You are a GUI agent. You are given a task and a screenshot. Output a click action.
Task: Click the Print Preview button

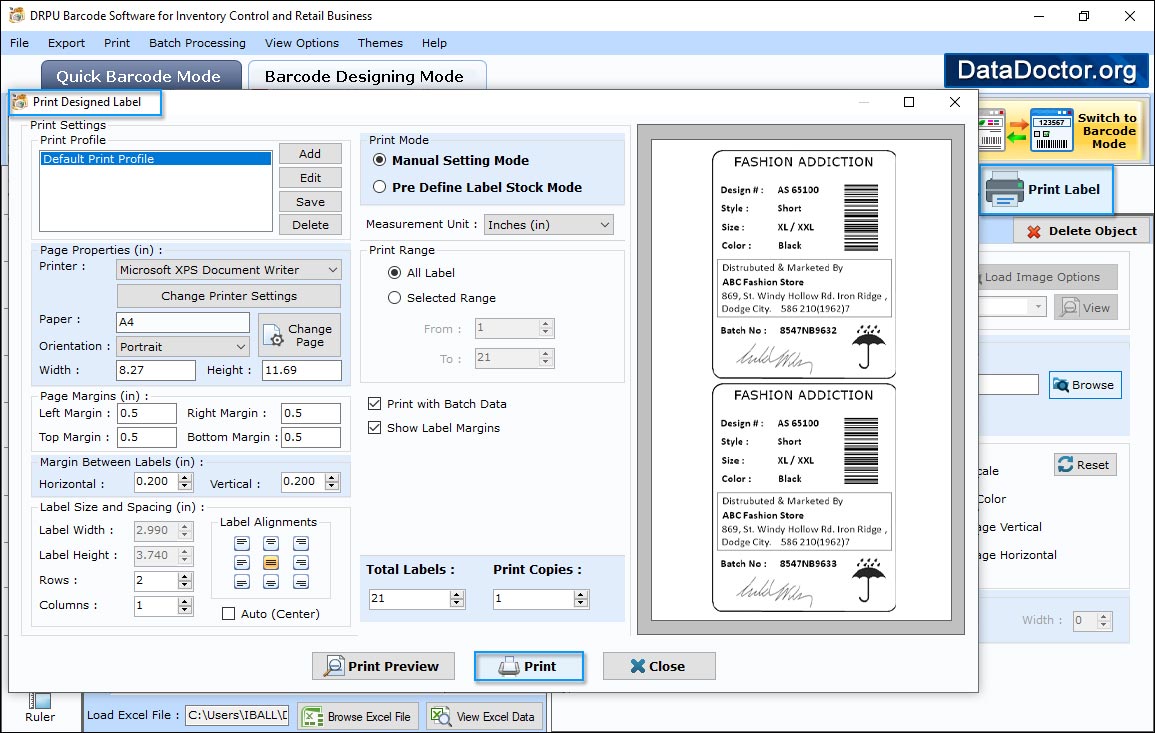point(383,666)
